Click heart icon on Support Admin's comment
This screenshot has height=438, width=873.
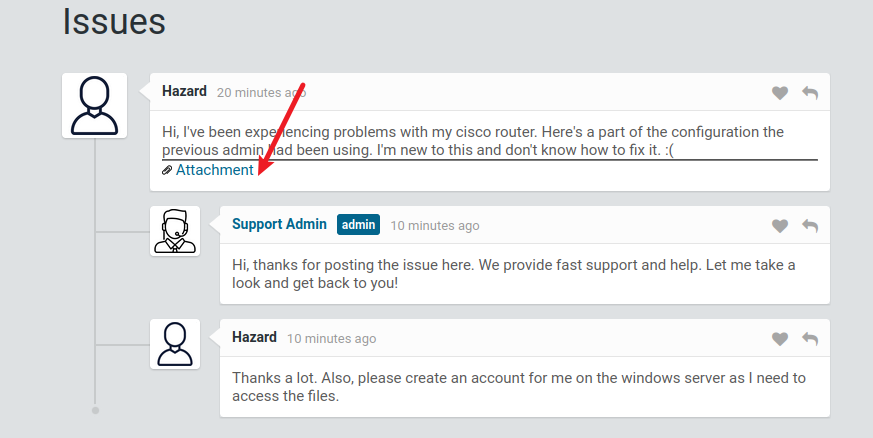point(780,226)
